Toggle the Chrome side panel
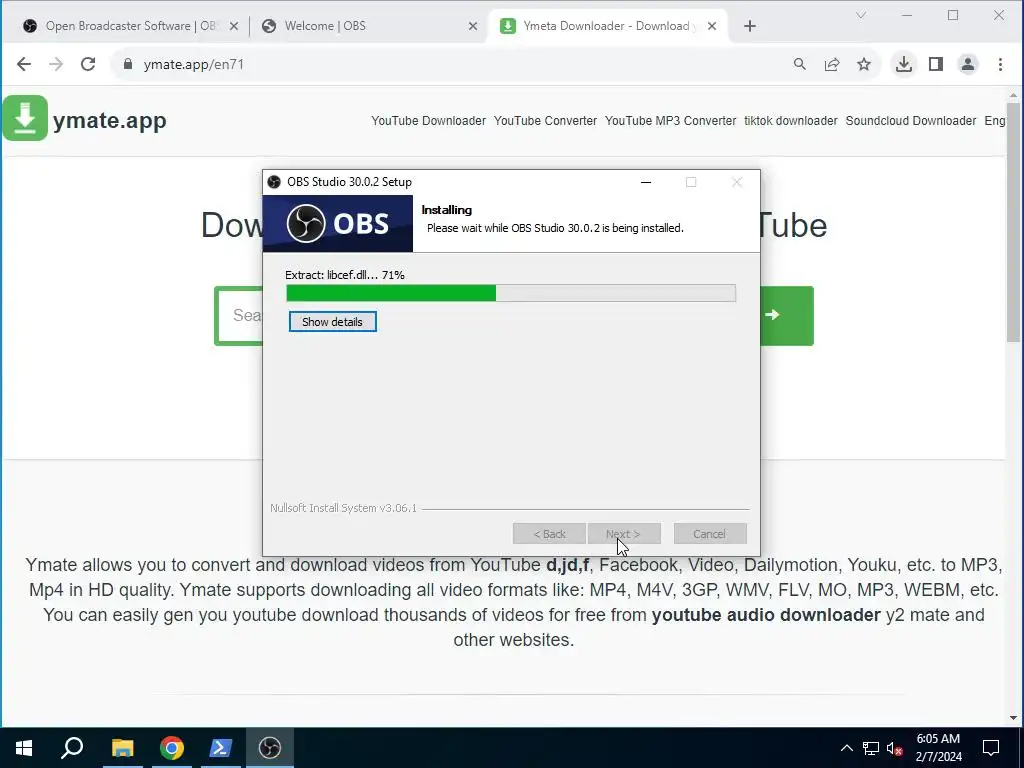This screenshot has height=768, width=1024. tap(936, 64)
